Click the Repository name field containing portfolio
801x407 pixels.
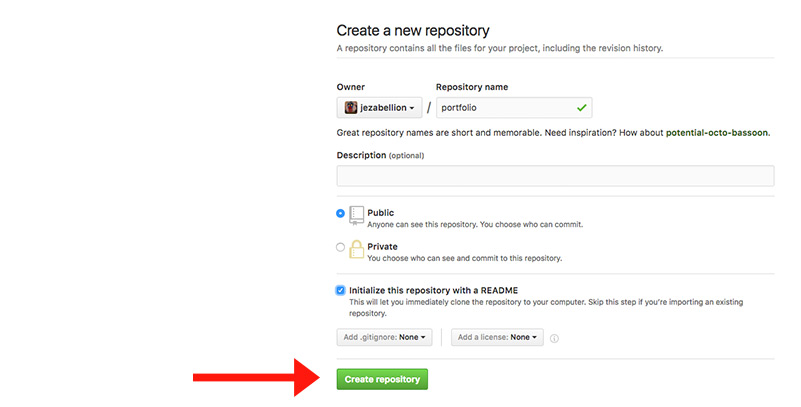(x=514, y=108)
